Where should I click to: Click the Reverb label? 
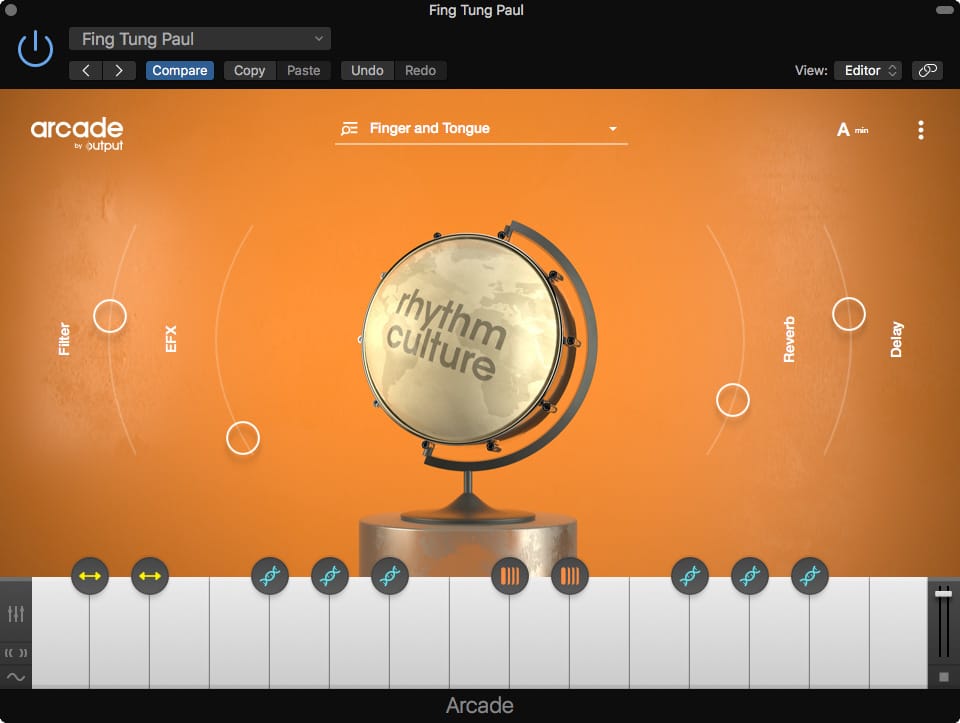[789, 339]
